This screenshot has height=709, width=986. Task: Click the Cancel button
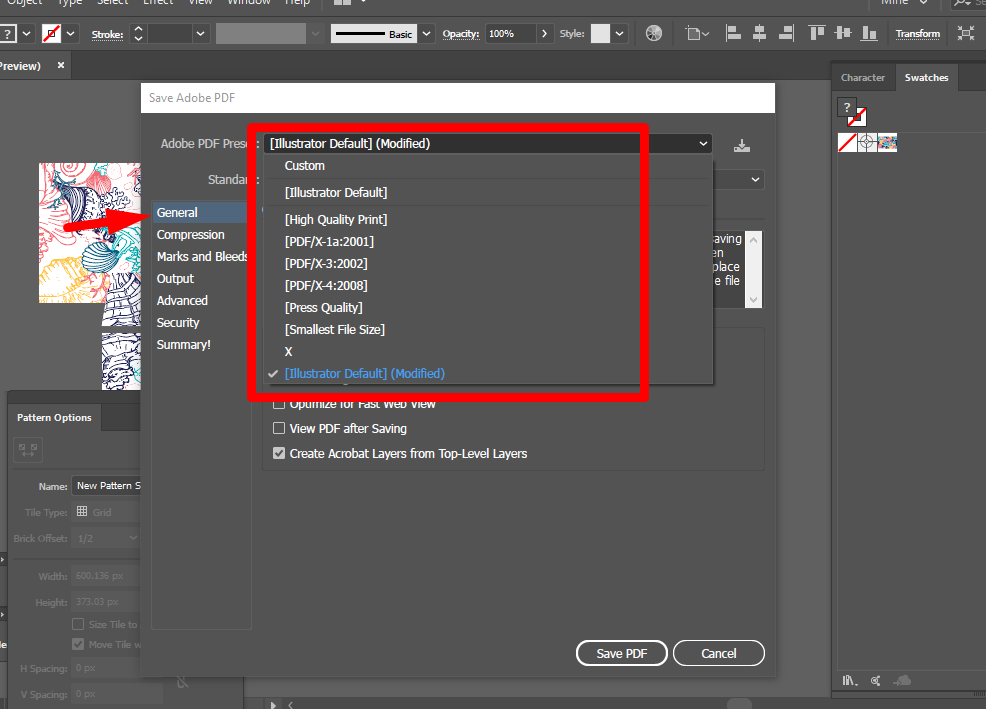tap(719, 653)
